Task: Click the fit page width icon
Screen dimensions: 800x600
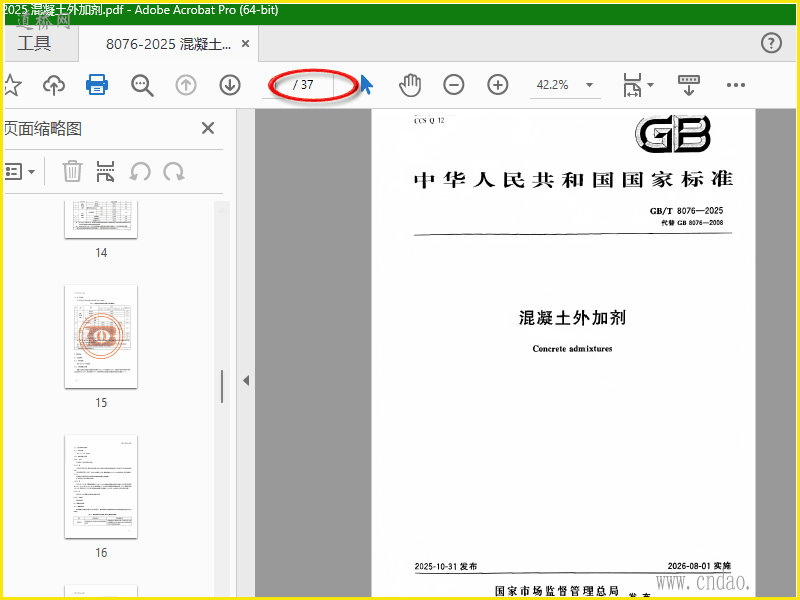Action: (632, 85)
